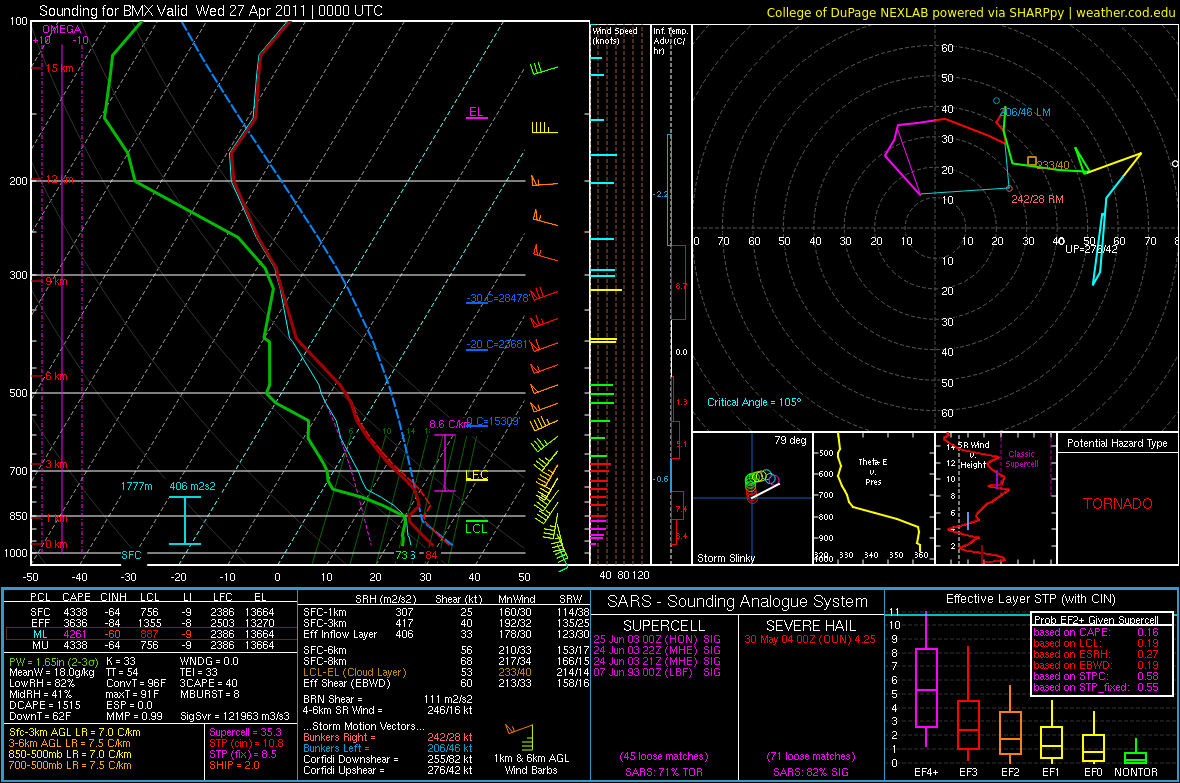Click the LCL-EL (Cloud Layer) row
Viewport: 1180px width, 783px height.
[446, 672]
